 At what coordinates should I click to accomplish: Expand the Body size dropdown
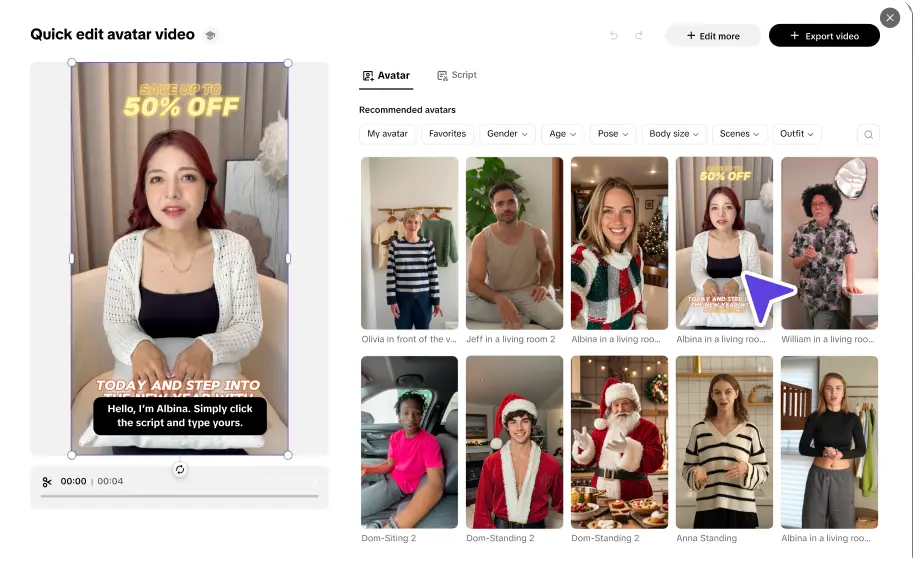click(674, 134)
